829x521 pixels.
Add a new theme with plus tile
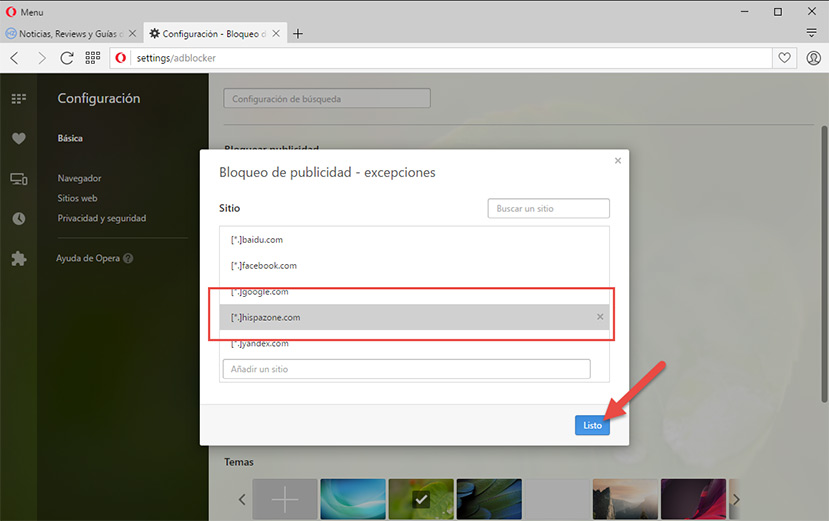[x=284, y=499]
